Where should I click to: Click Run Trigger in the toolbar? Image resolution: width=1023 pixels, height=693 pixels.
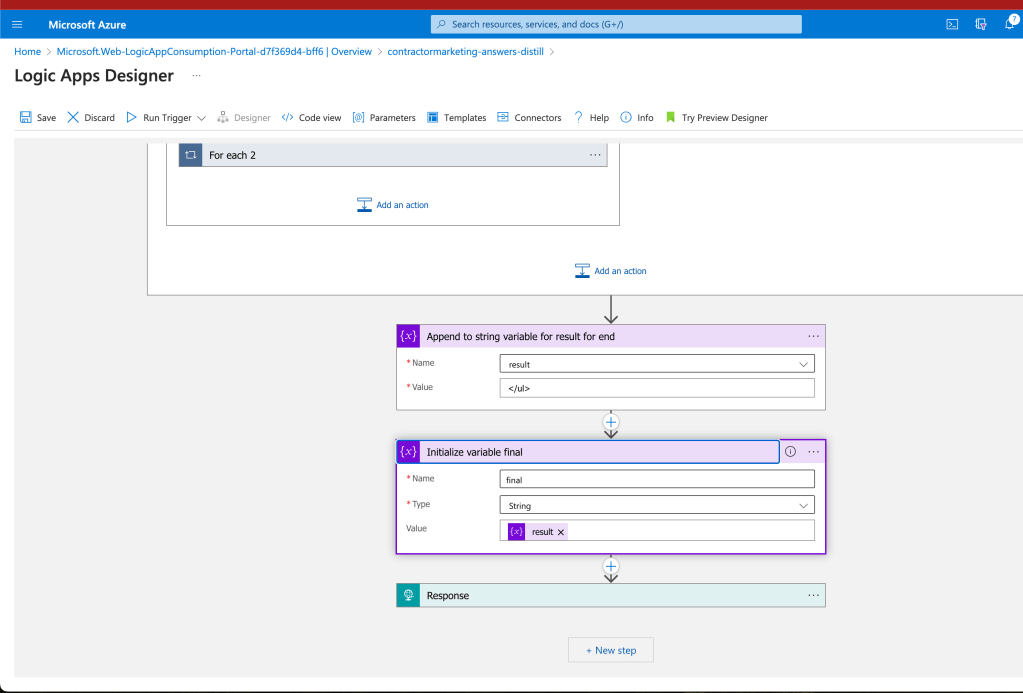click(159, 117)
